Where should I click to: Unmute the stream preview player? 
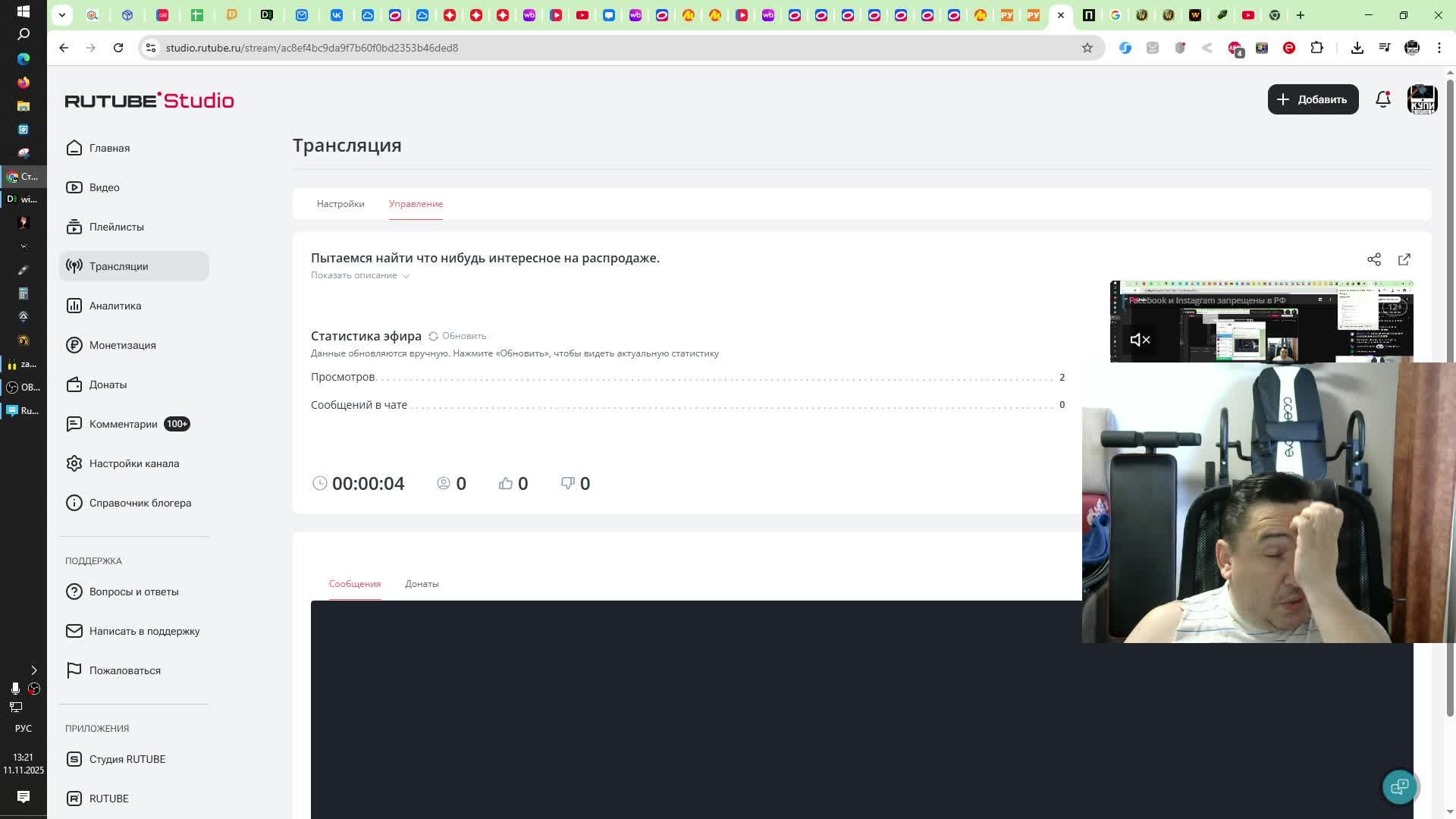coord(1140,340)
